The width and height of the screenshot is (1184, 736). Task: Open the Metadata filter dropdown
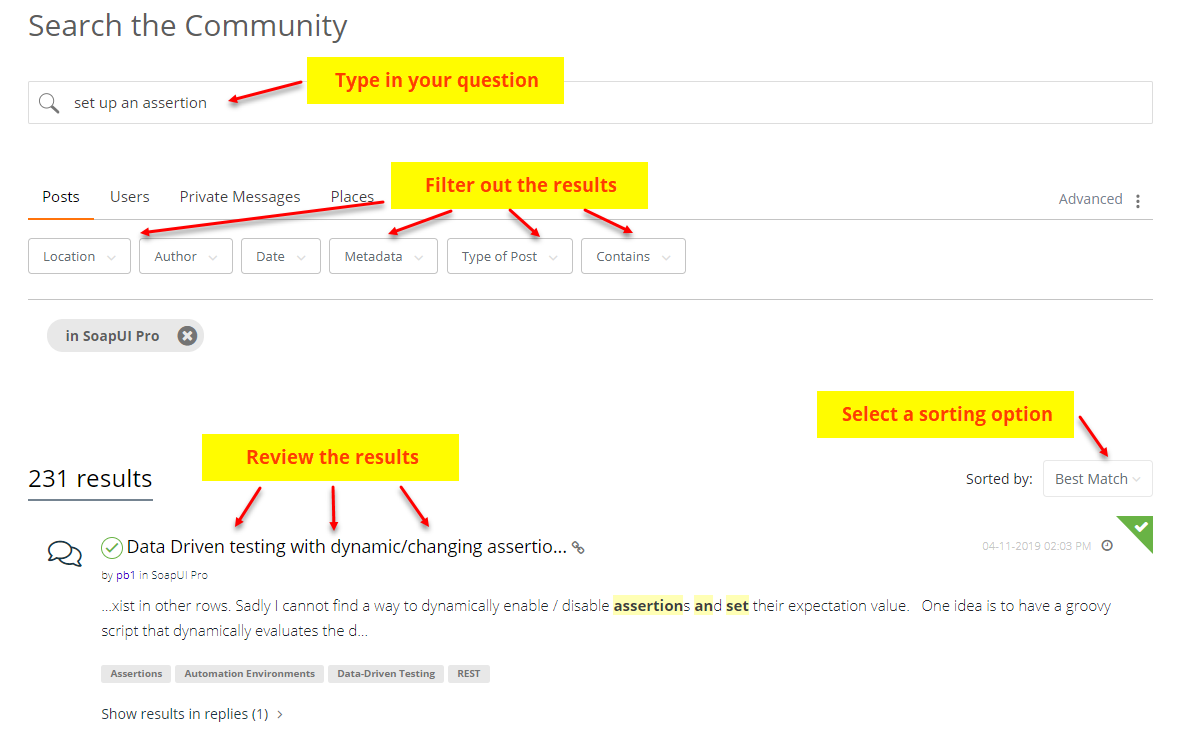pos(383,256)
